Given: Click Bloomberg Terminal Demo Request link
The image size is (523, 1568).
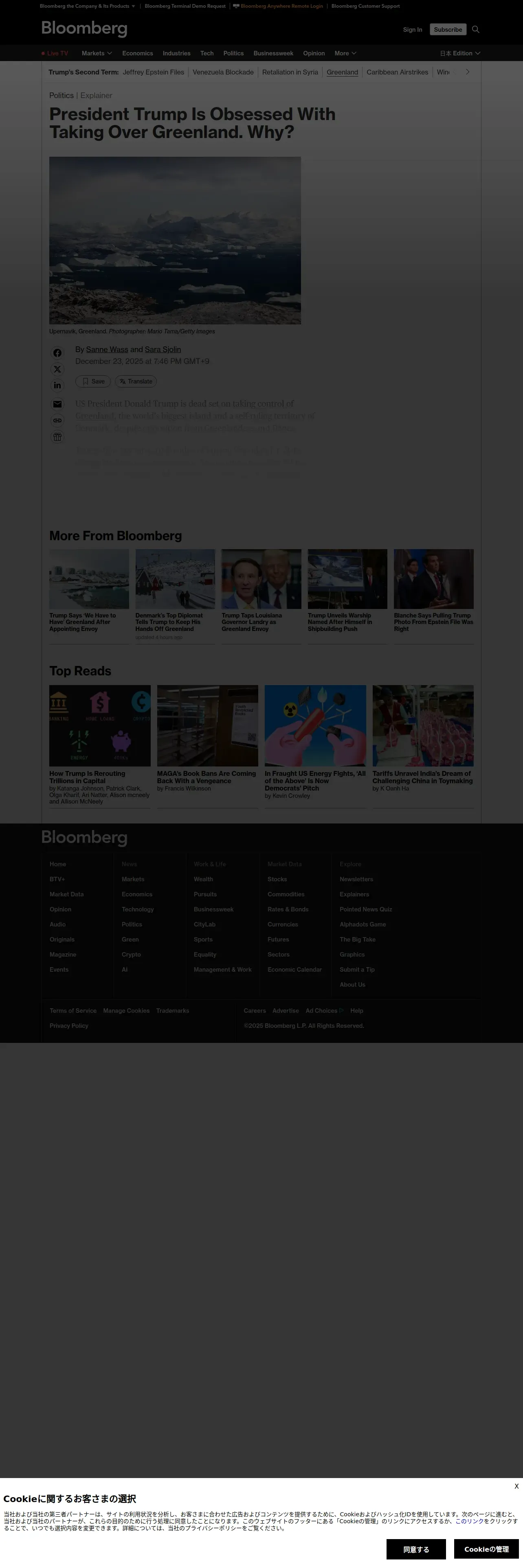Looking at the screenshot, I should click(x=185, y=6).
